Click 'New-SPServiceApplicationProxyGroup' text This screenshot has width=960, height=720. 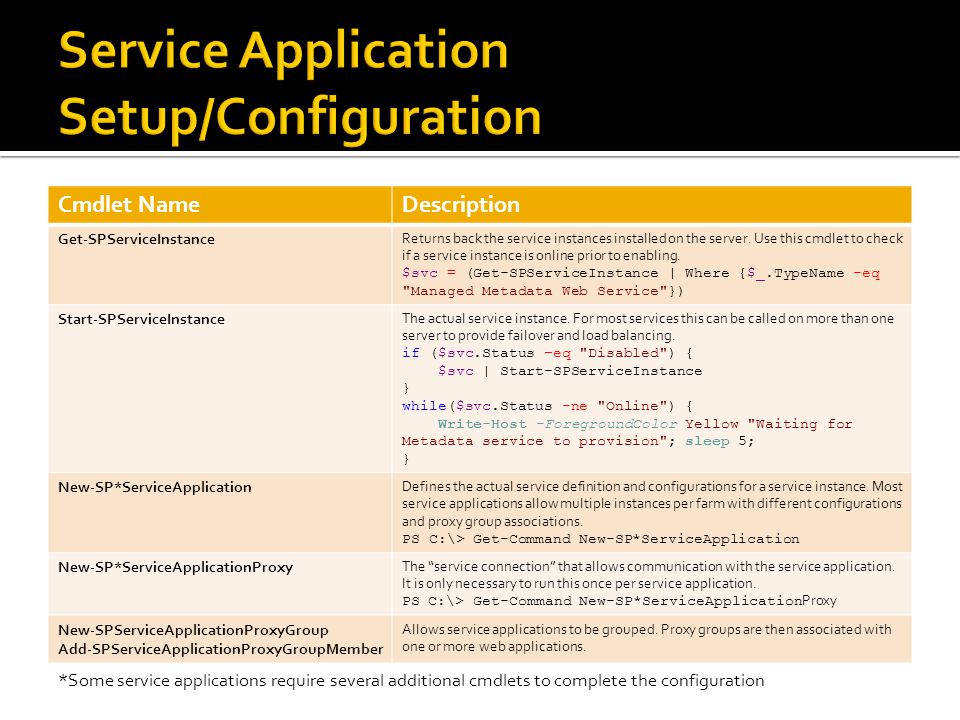pos(193,630)
